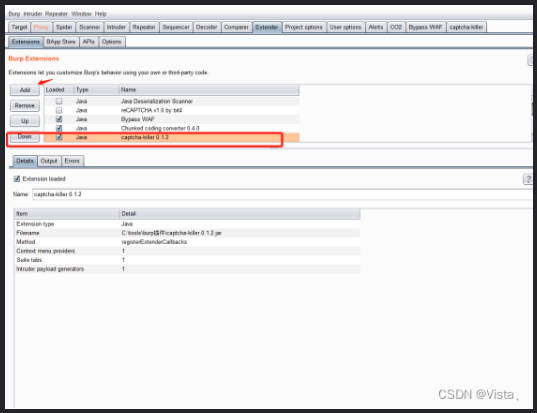
Task: Switch to the Errors tab
Action: 72,161
